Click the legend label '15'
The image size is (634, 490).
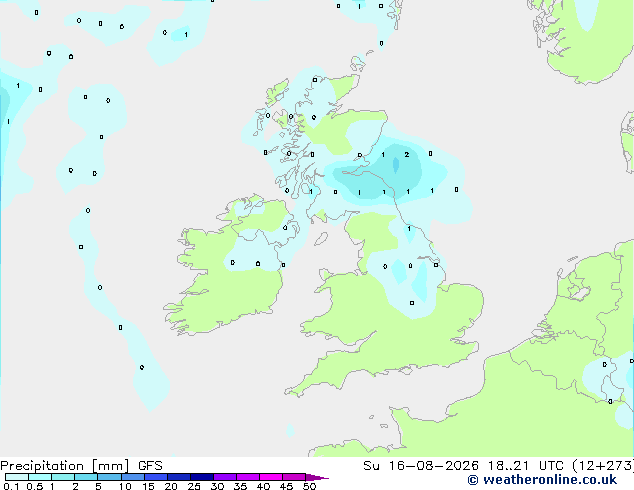coord(148,486)
